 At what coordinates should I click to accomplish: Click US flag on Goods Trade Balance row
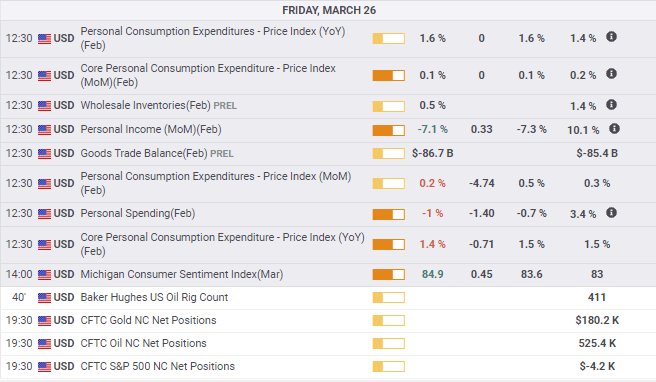click(44, 154)
